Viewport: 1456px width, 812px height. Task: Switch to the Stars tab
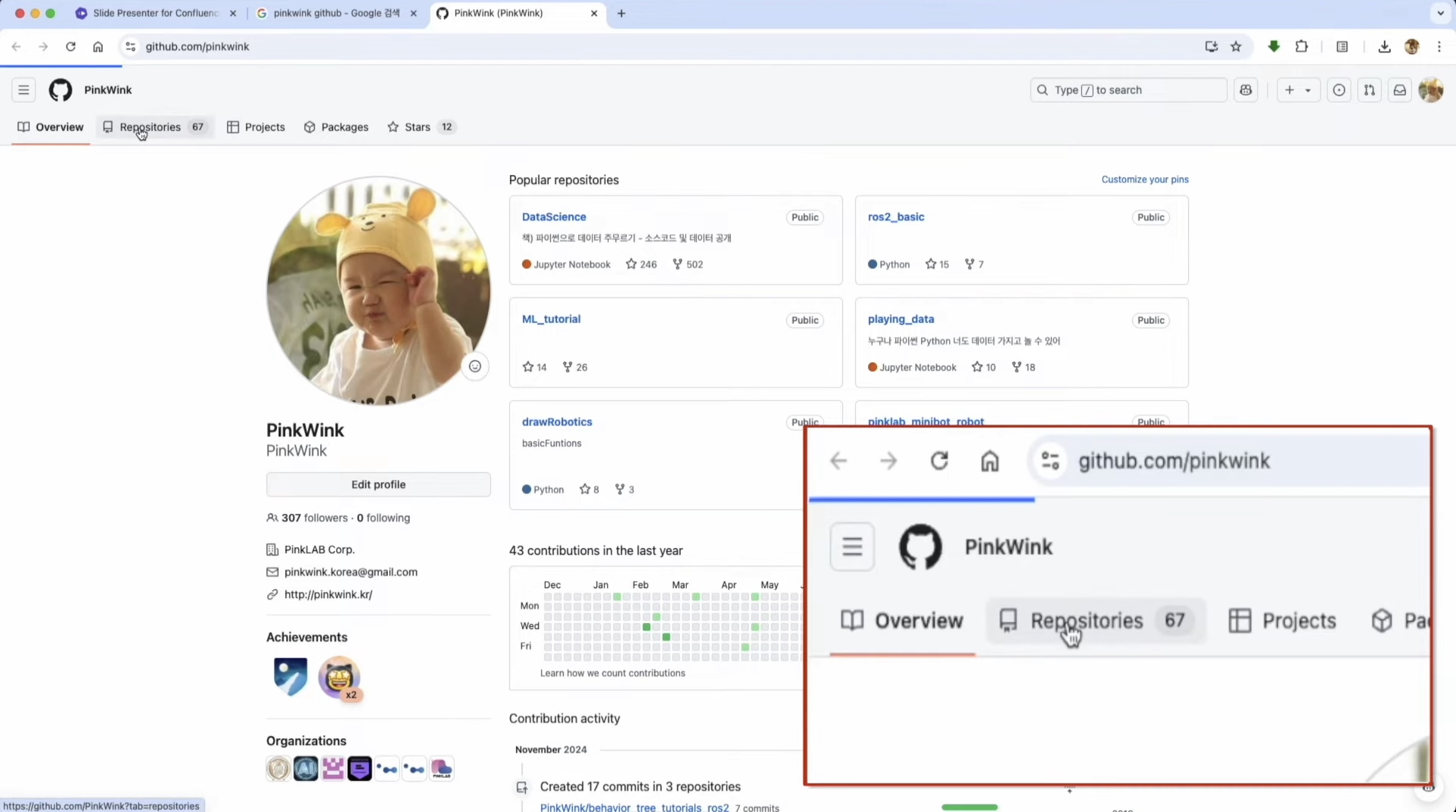pyautogui.click(x=417, y=127)
